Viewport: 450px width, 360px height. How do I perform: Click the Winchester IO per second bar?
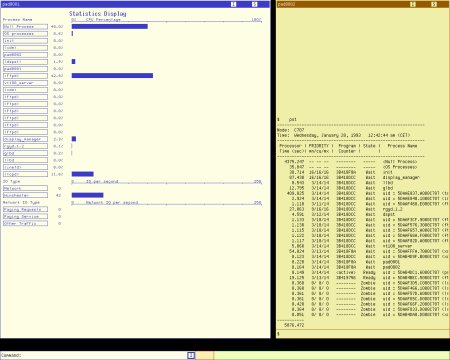pyautogui.click(x=87, y=195)
